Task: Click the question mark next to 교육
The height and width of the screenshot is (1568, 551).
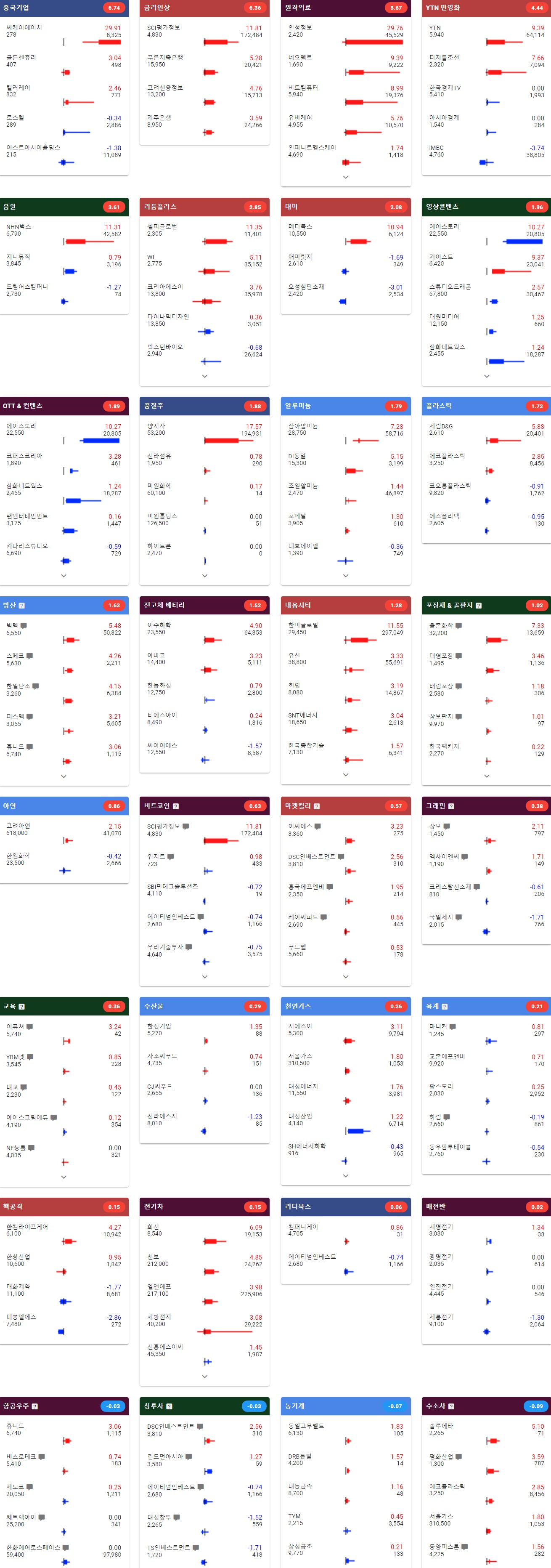Action: (21, 1006)
